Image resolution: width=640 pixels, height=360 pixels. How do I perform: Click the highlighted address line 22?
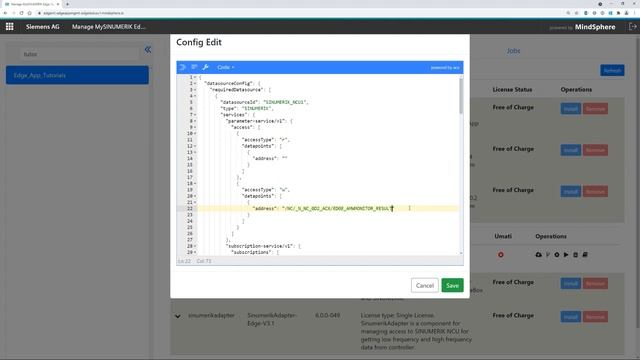pos(328,209)
